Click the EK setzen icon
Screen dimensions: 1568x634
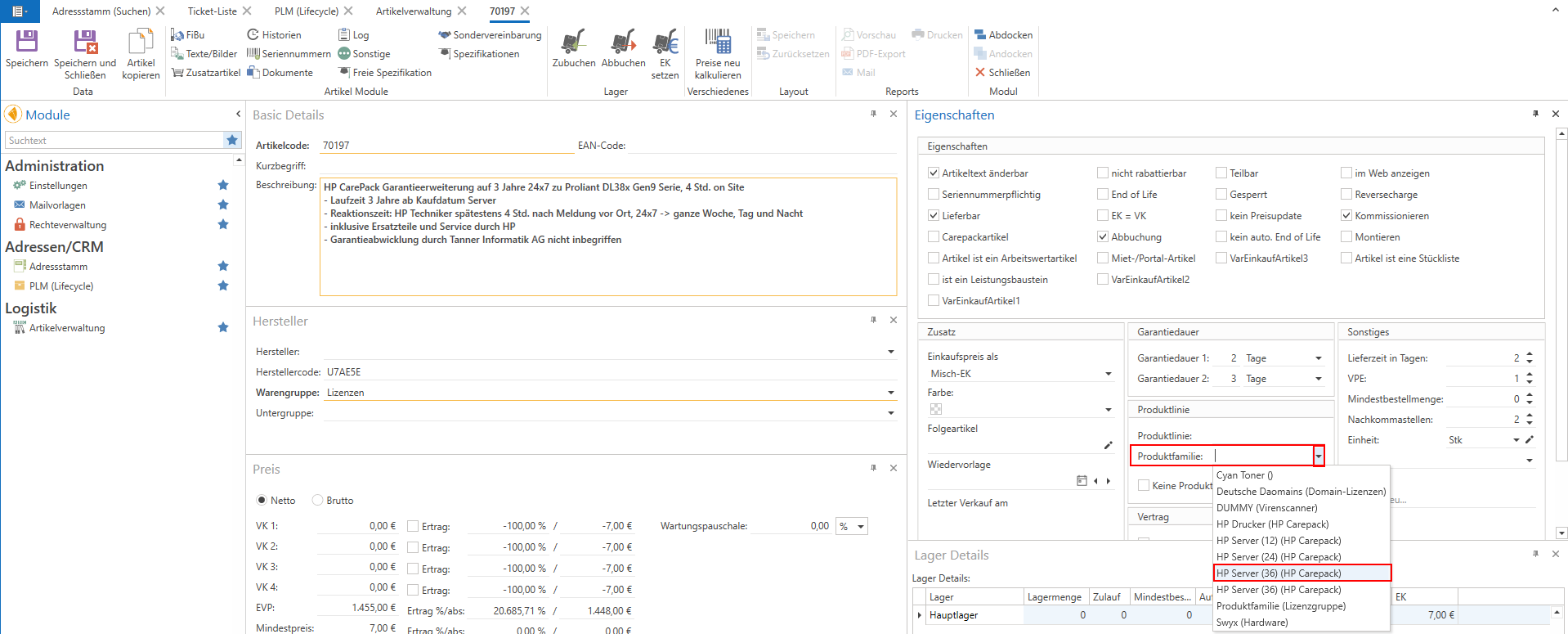(x=665, y=43)
